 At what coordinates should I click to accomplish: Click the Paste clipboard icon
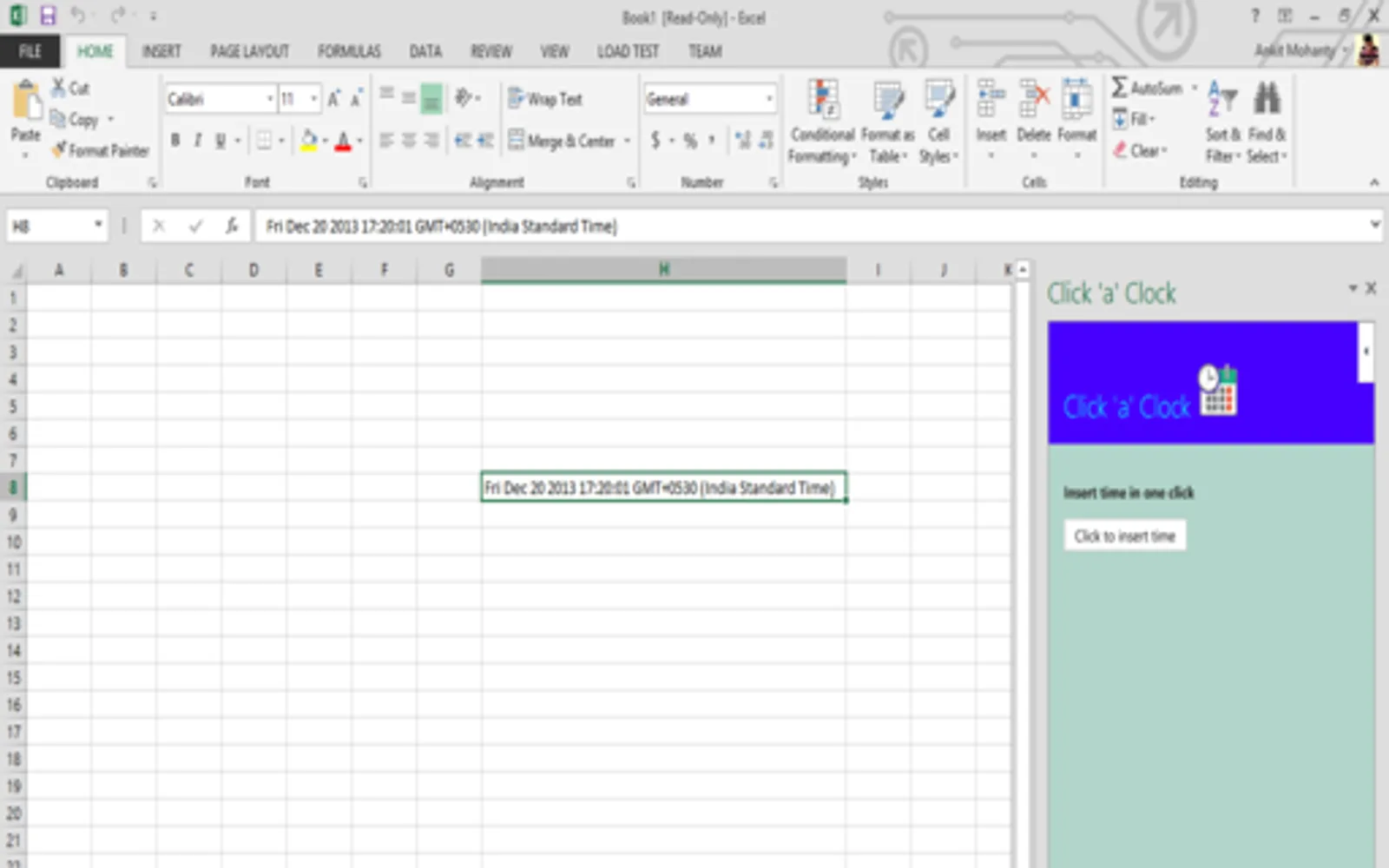point(26,101)
